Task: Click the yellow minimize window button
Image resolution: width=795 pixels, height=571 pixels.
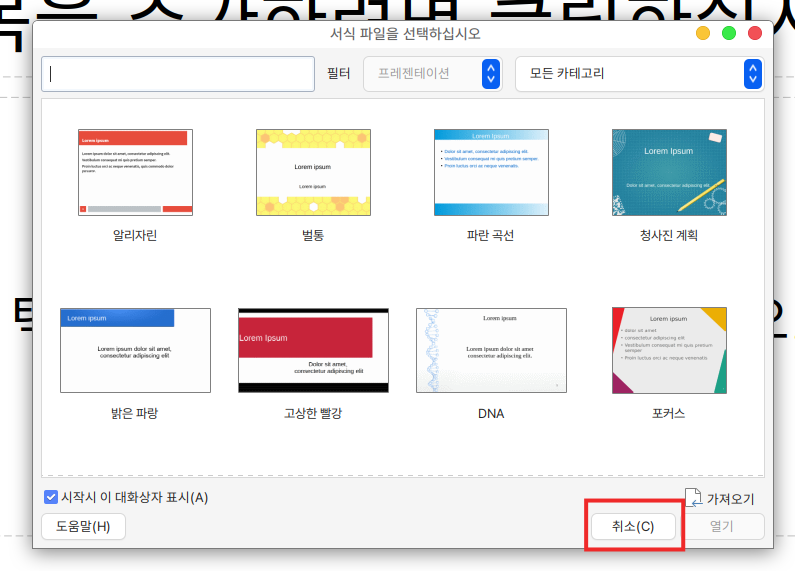Action: pos(703,33)
